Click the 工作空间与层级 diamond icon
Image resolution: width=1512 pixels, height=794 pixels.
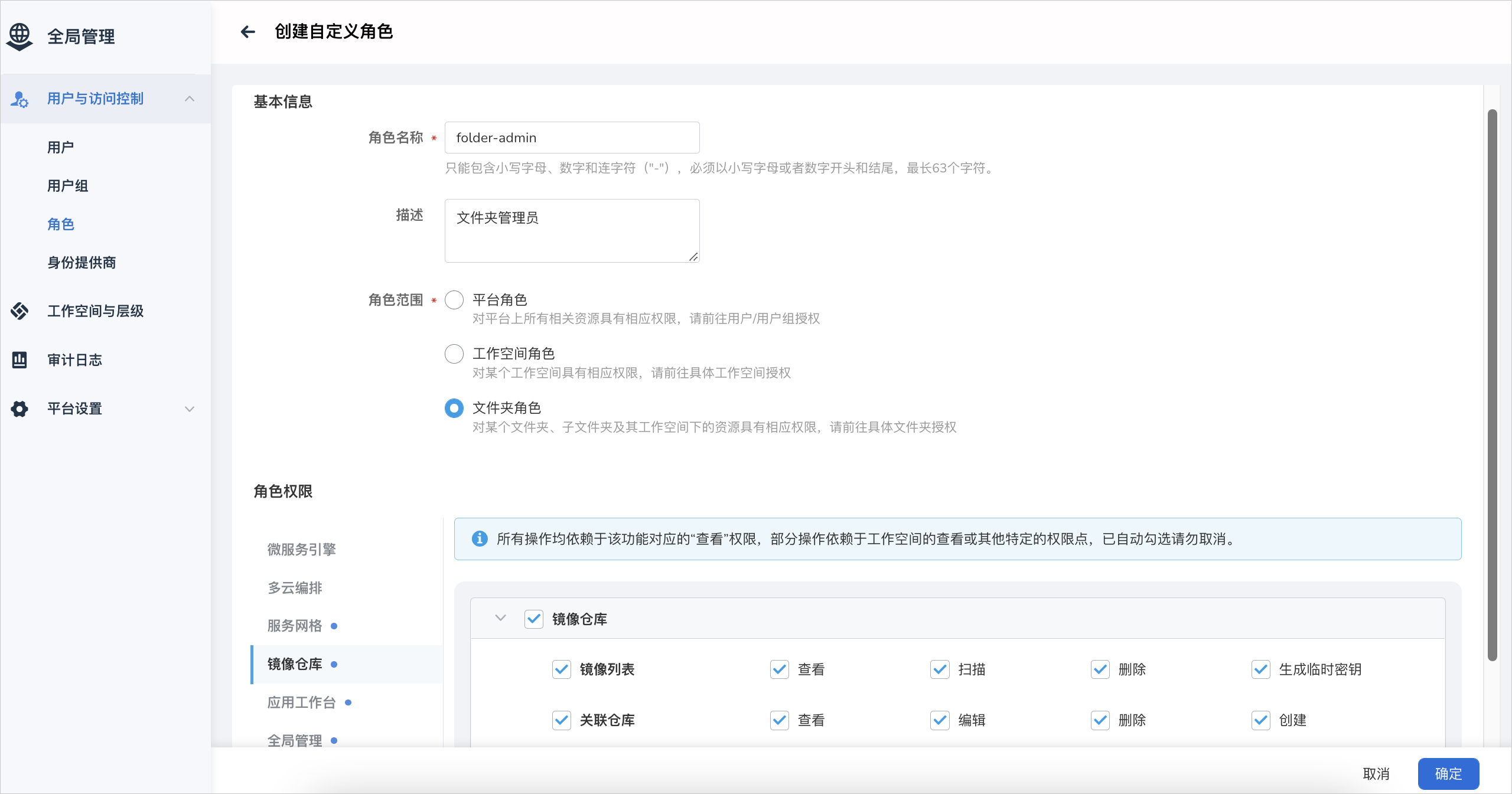19,311
